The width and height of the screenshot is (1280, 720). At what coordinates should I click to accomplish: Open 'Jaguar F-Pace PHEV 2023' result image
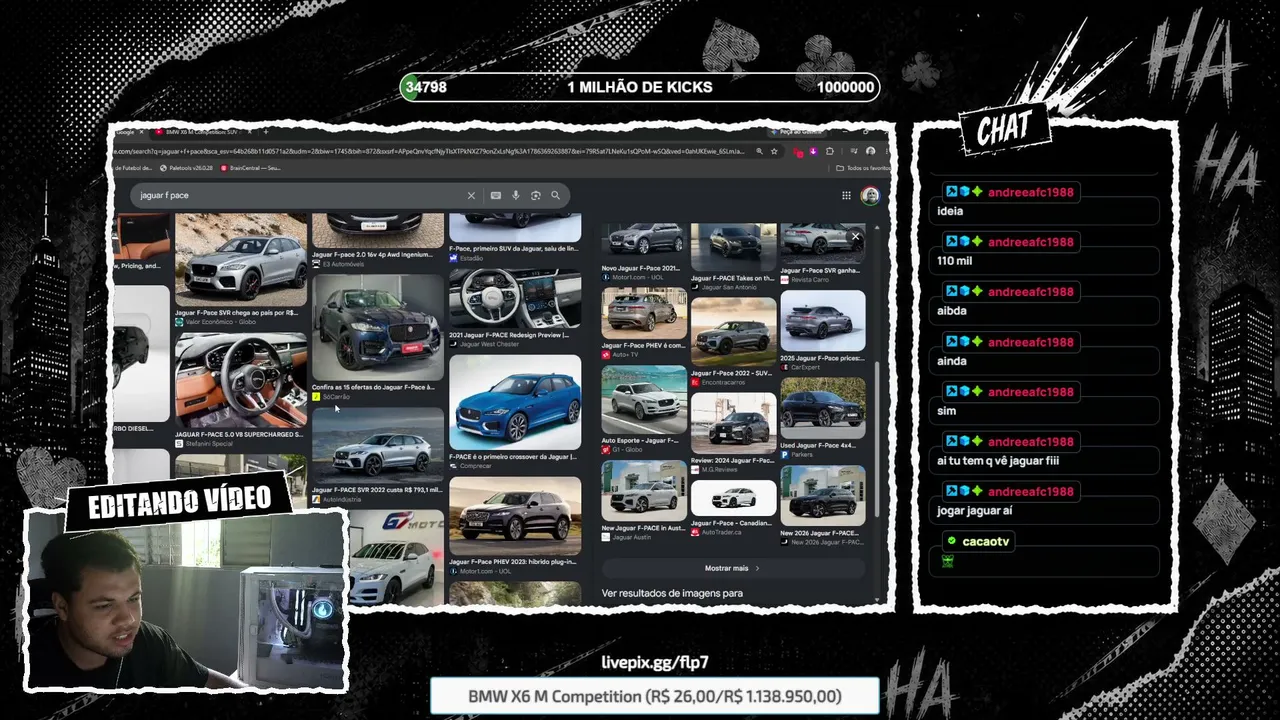(x=515, y=516)
